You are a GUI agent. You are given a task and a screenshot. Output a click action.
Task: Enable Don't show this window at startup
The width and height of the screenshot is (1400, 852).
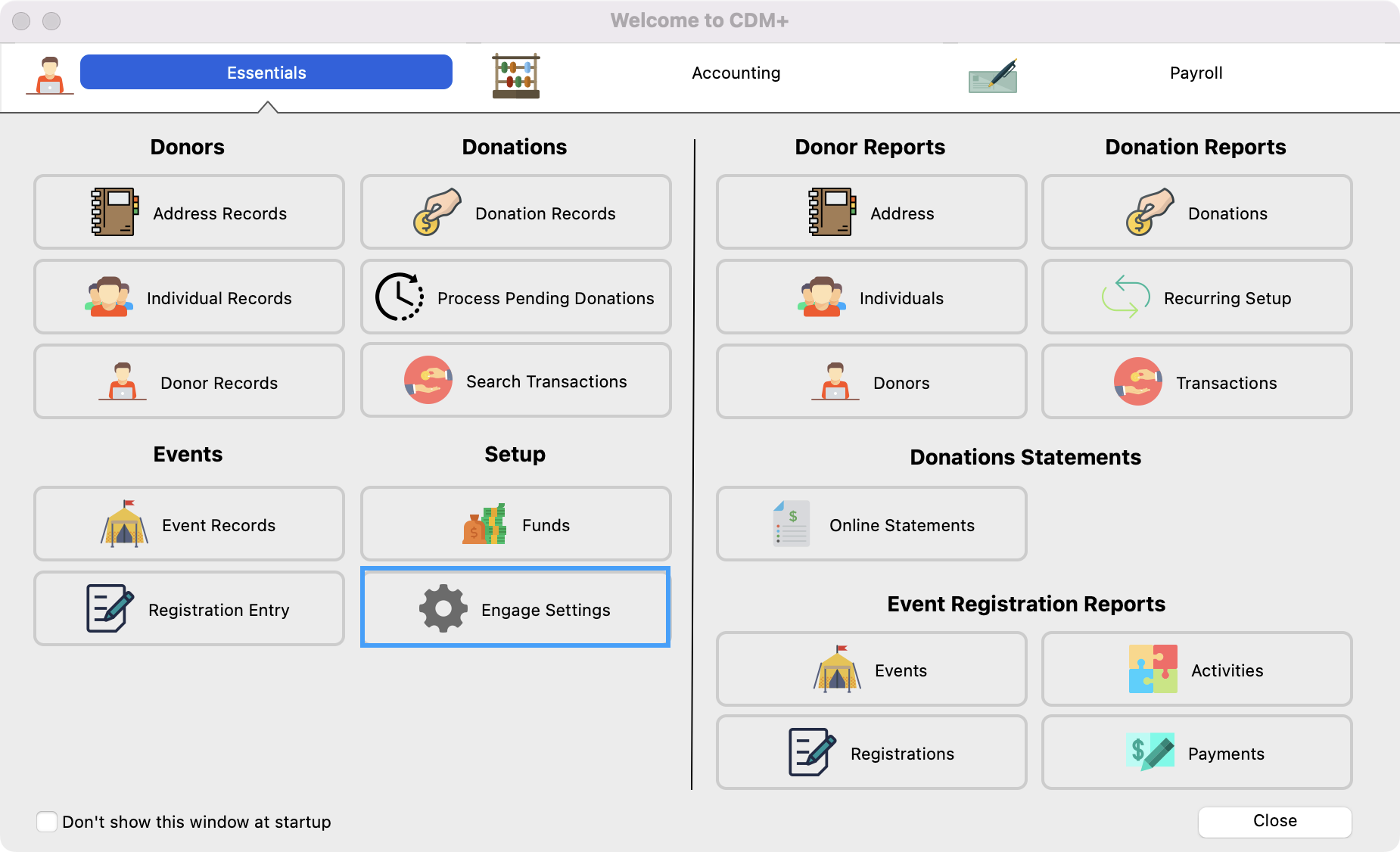click(47, 822)
